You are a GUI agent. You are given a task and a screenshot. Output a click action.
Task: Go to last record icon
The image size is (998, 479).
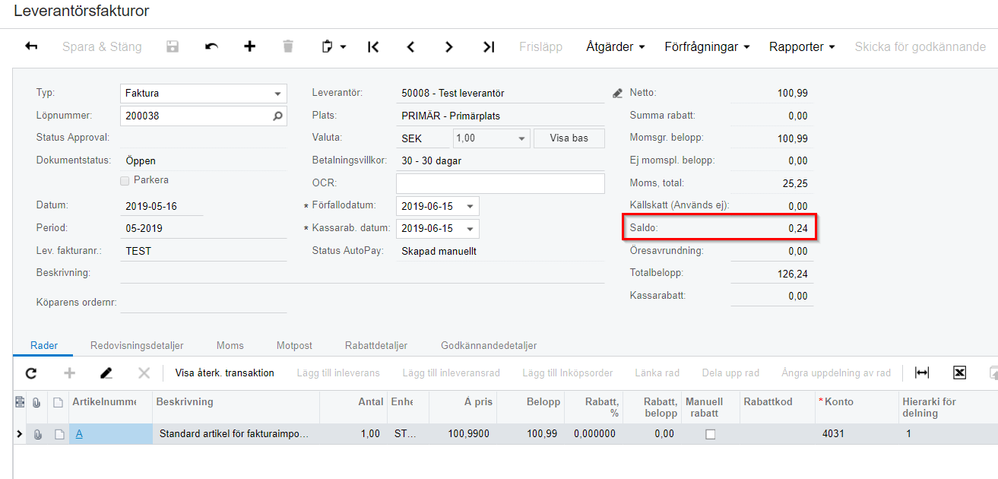pyautogui.click(x=488, y=46)
